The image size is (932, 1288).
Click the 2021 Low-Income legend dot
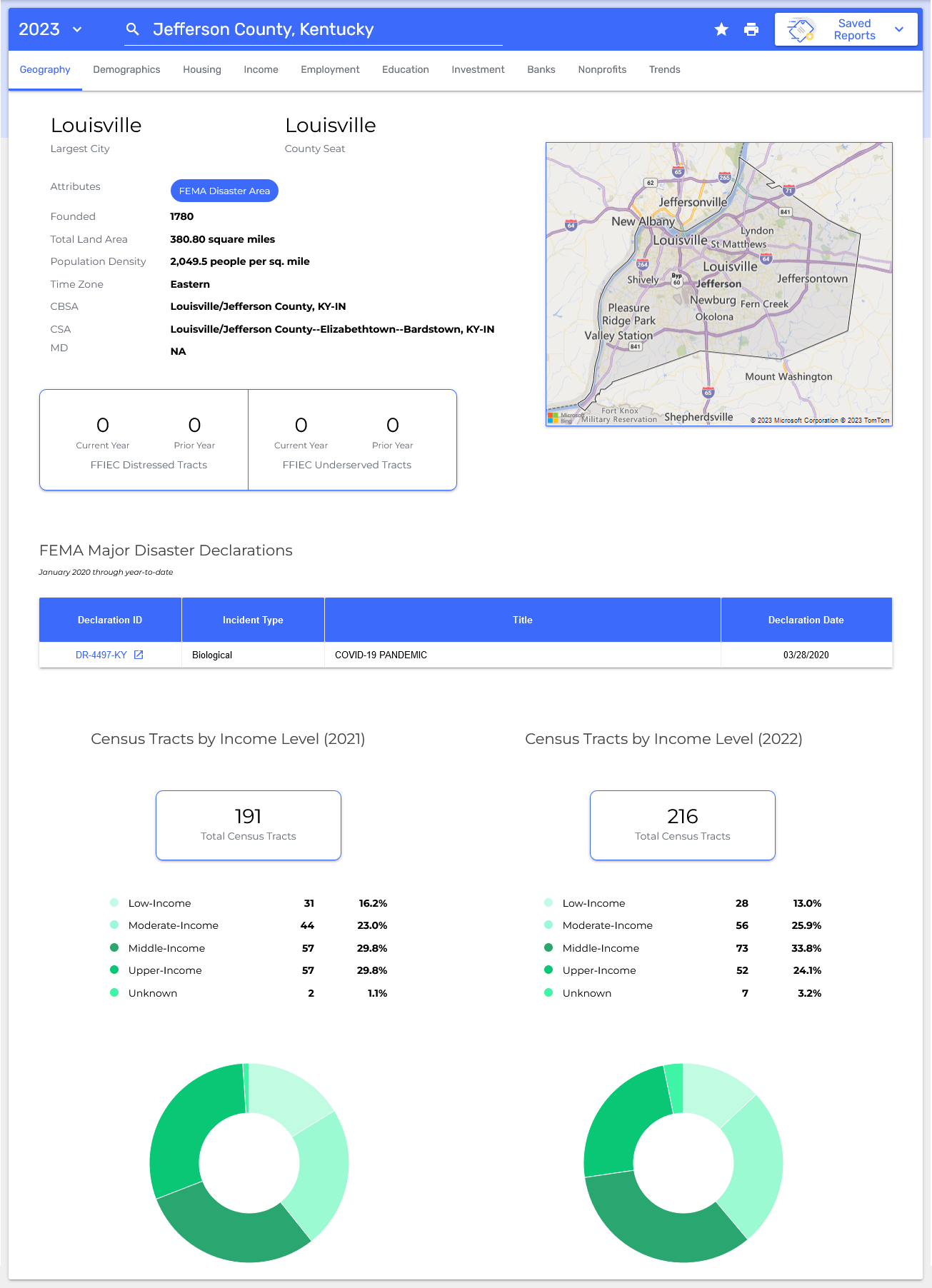[x=114, y=902]
